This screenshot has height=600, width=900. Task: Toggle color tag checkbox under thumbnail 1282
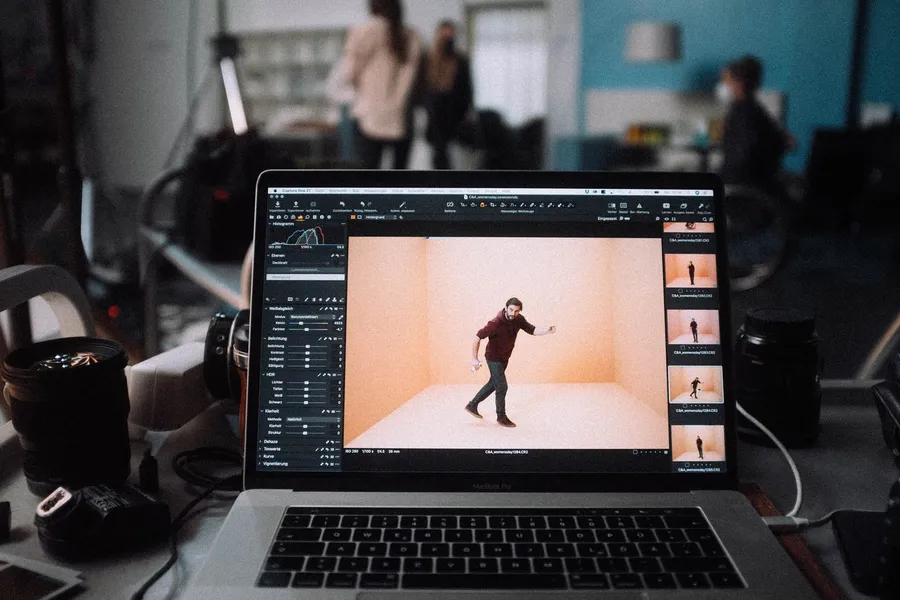coord(681,291)
